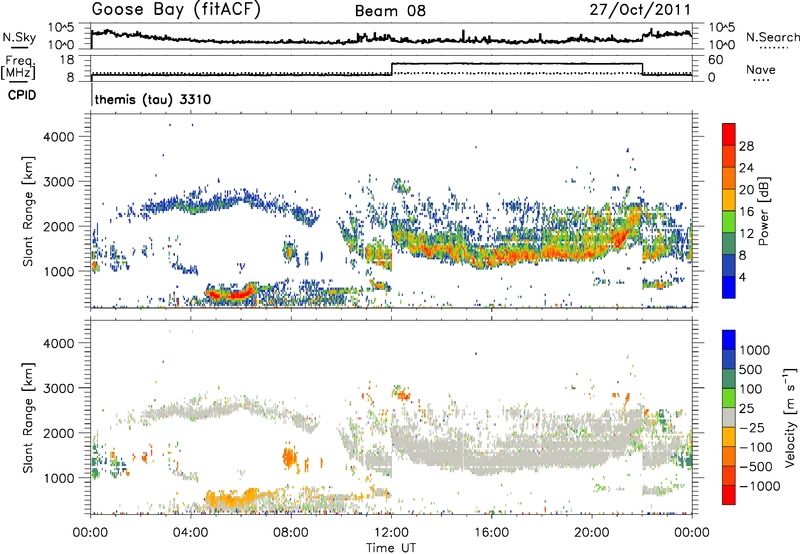Click the 'Goose Bay (fitACF)' title text
The width and height of the screenshot is (800, 554).
click(176, 10)
